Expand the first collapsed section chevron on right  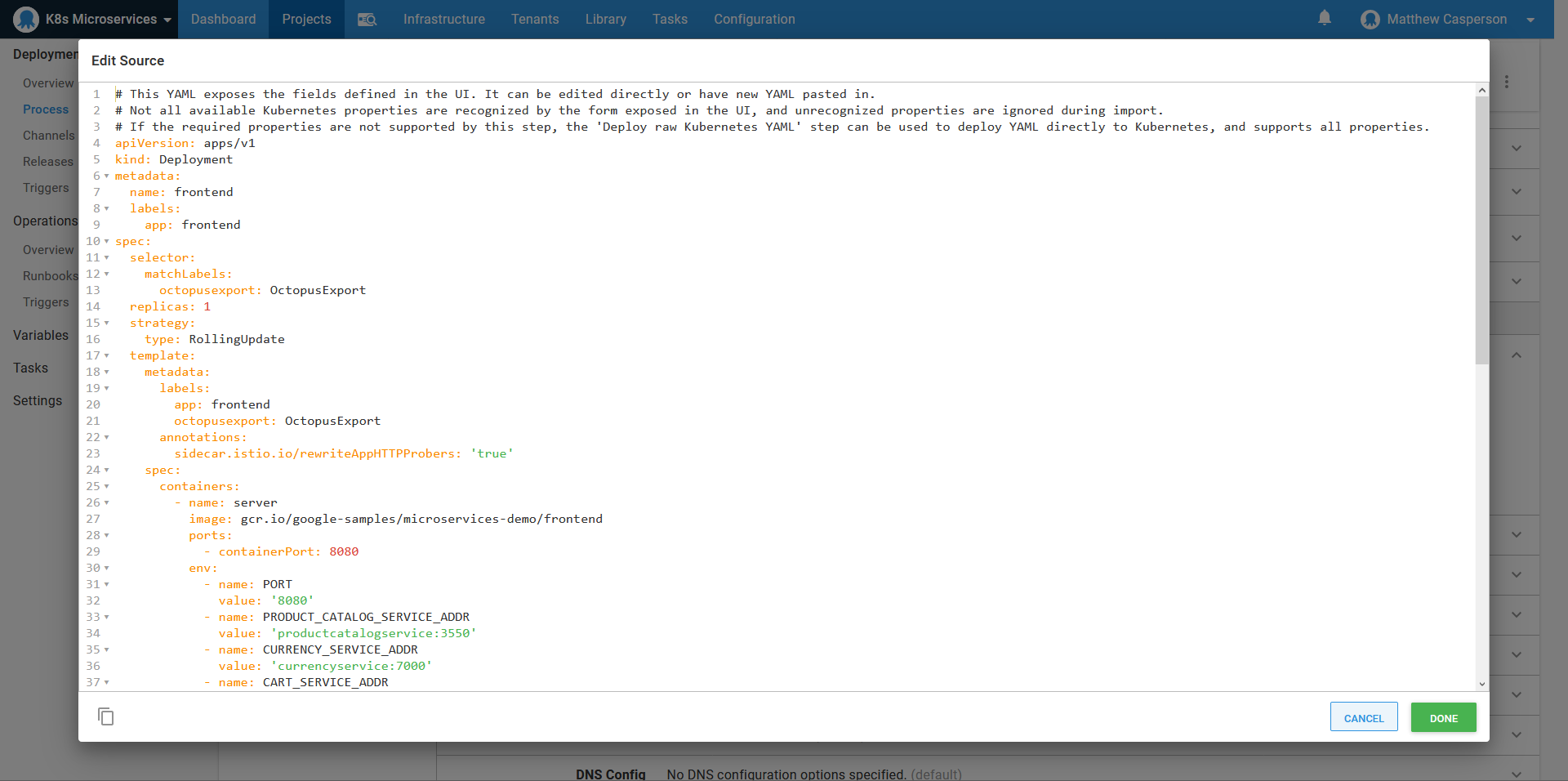click(x=1516, y=149)
